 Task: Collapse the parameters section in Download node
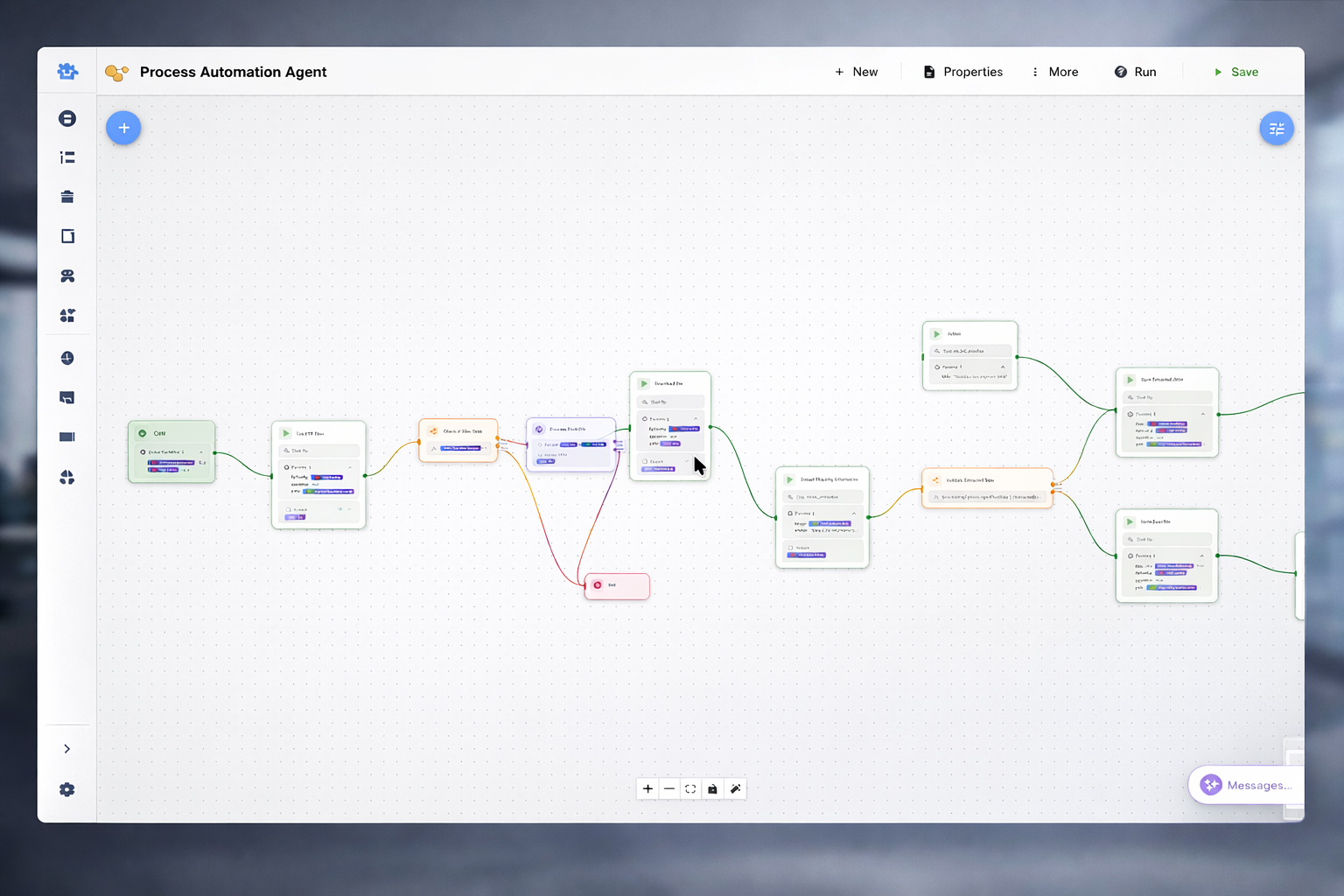point(696,419)
